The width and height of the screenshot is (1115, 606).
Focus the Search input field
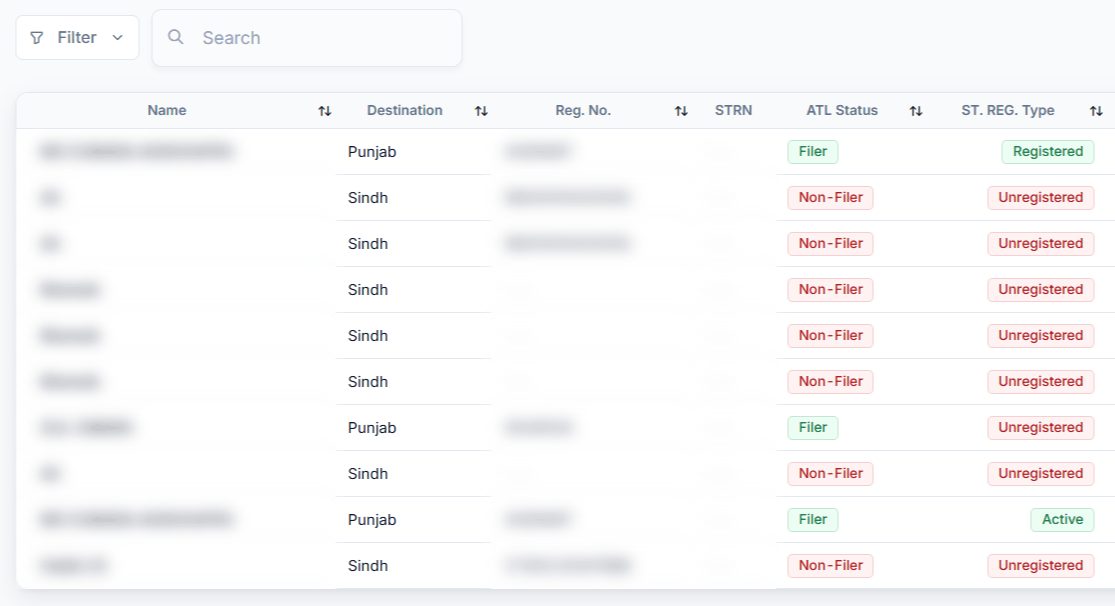[x=306, y=38]
